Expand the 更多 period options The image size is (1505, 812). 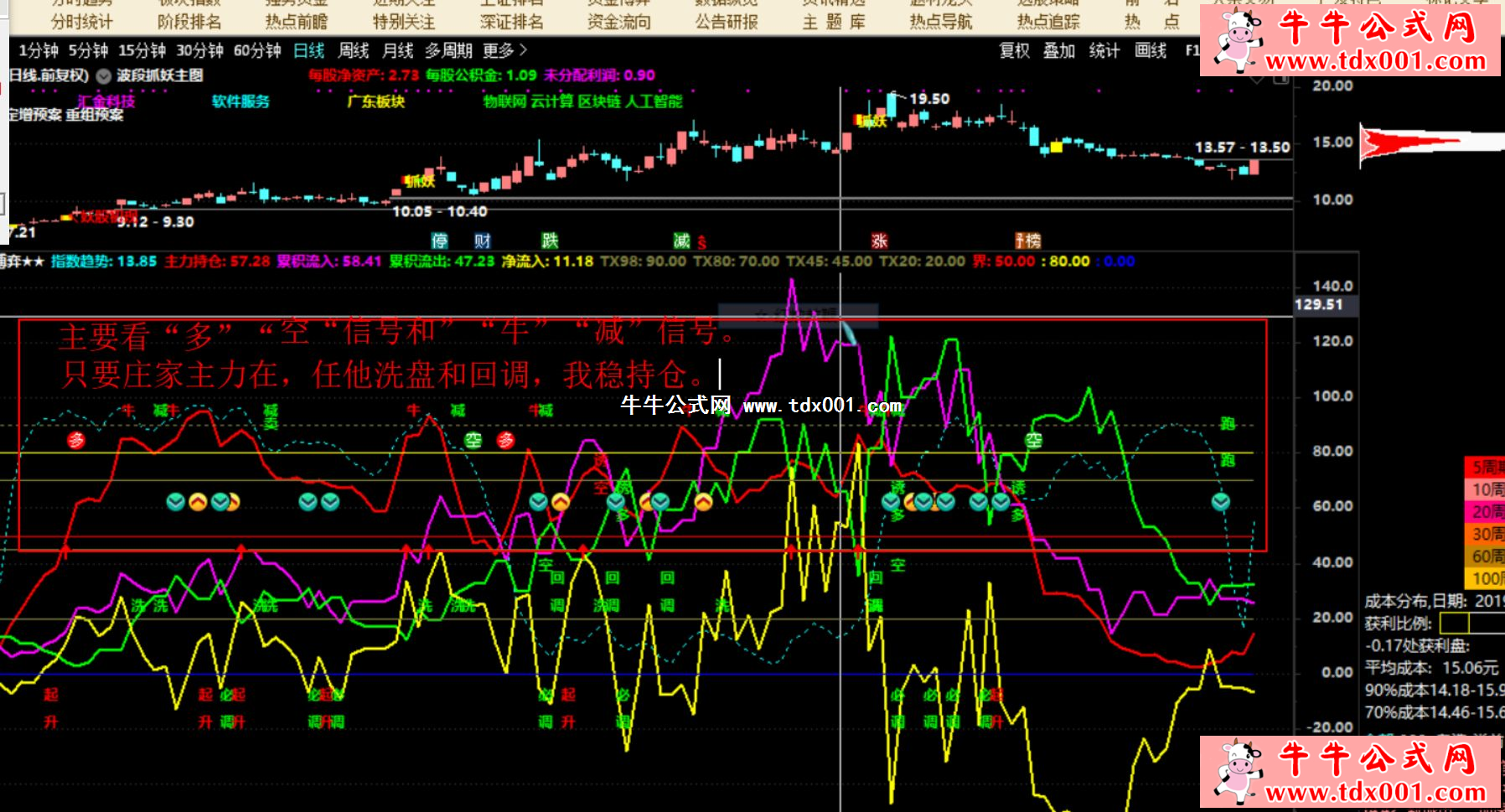(504, 51)
